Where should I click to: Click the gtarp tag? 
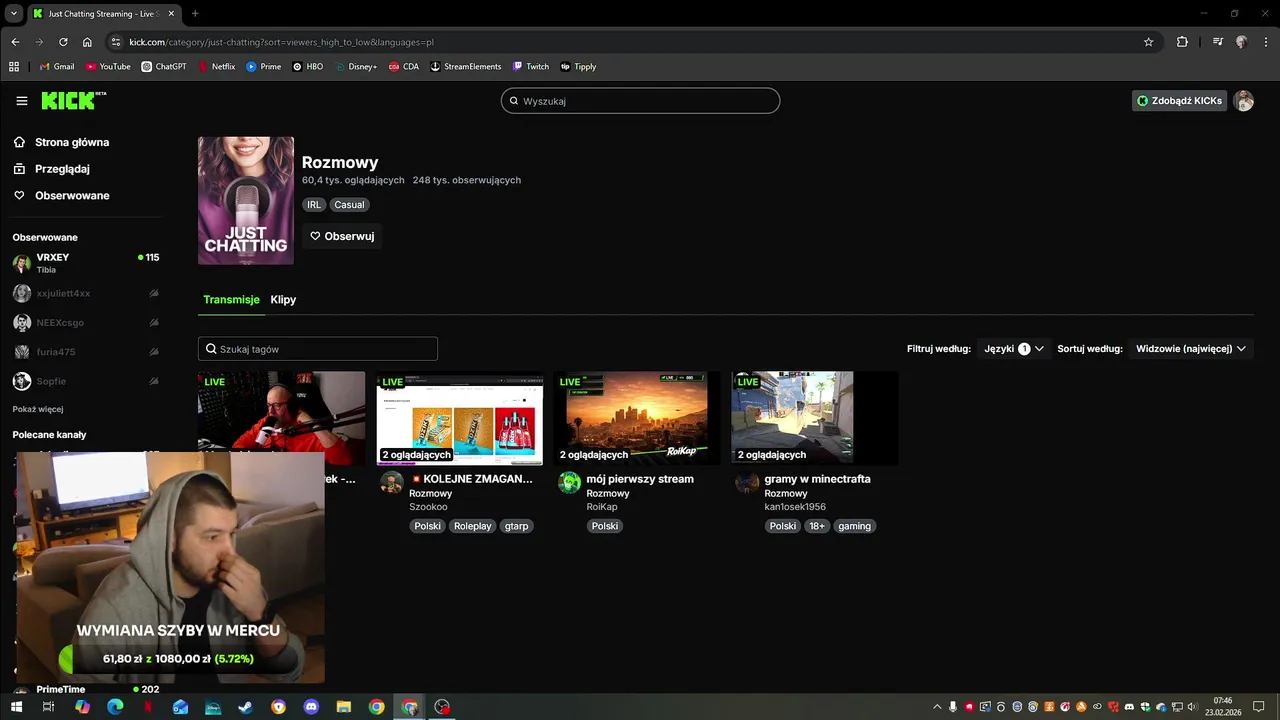coord(516,526)
